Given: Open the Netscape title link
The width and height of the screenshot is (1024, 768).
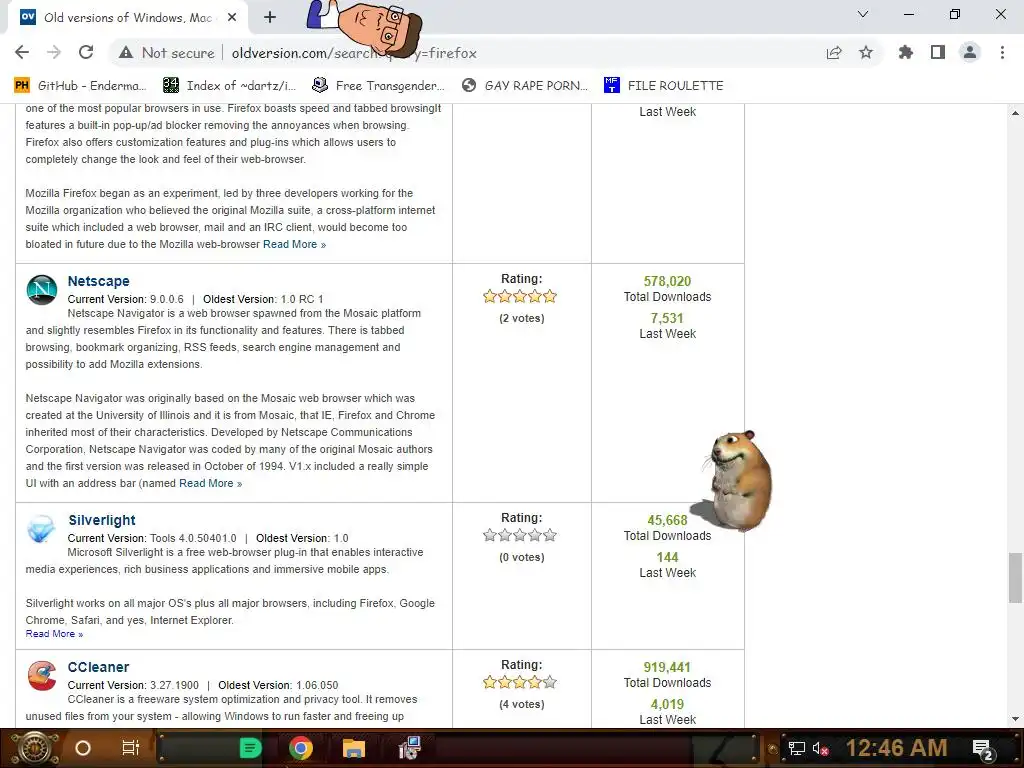Looking at the screenshot, I should 99,281.
